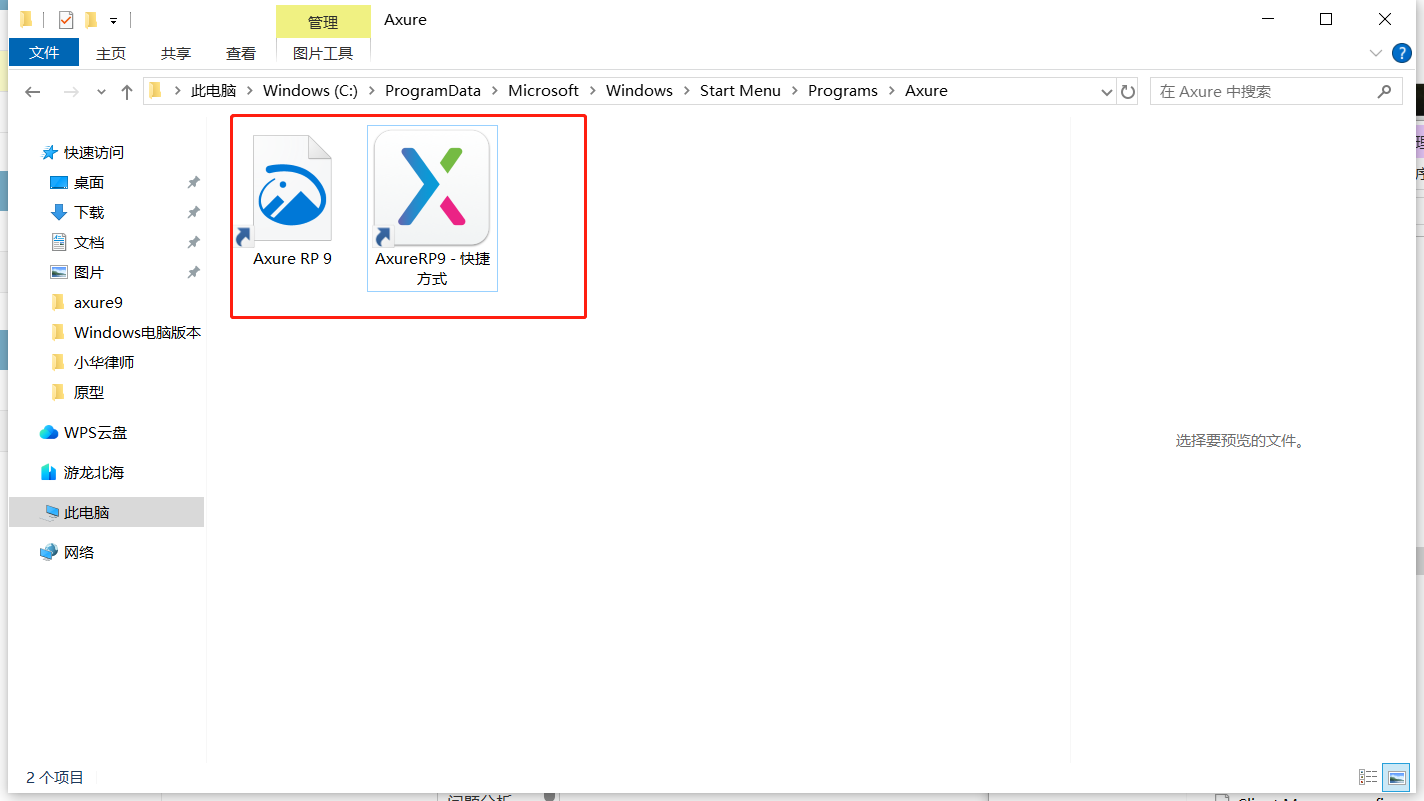Viewport: 1424px width, 801px height.
Task: Switch to the 查看 ribbon tab
Action: (241, 53)
